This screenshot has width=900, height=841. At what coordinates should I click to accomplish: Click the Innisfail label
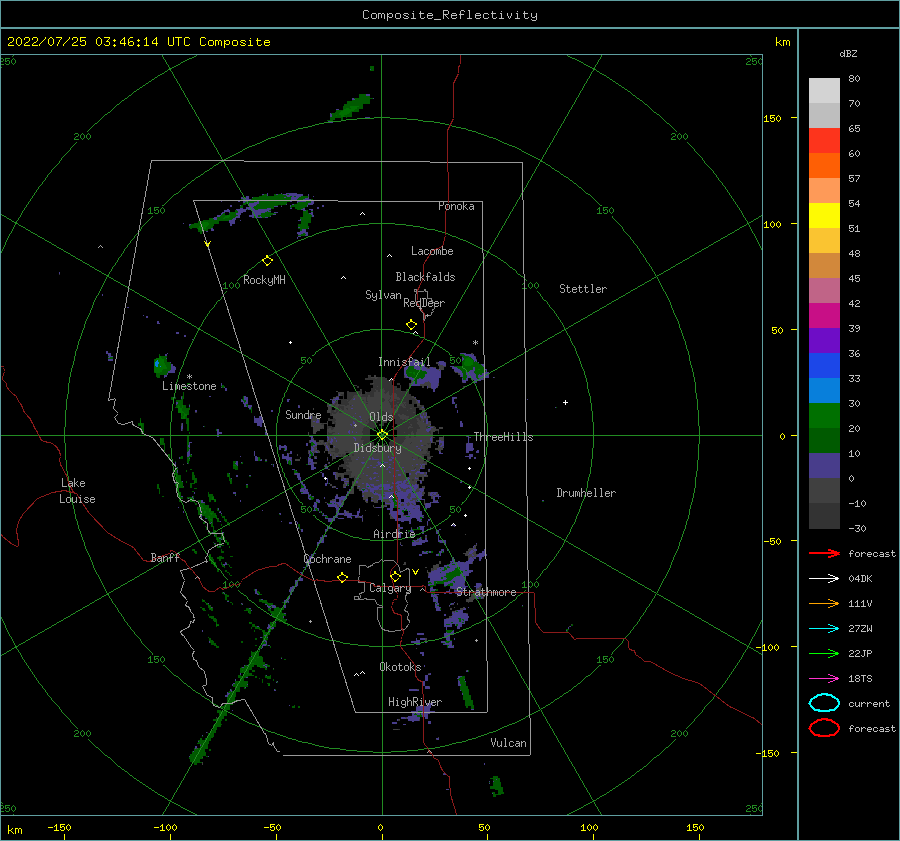pos(404,362)
